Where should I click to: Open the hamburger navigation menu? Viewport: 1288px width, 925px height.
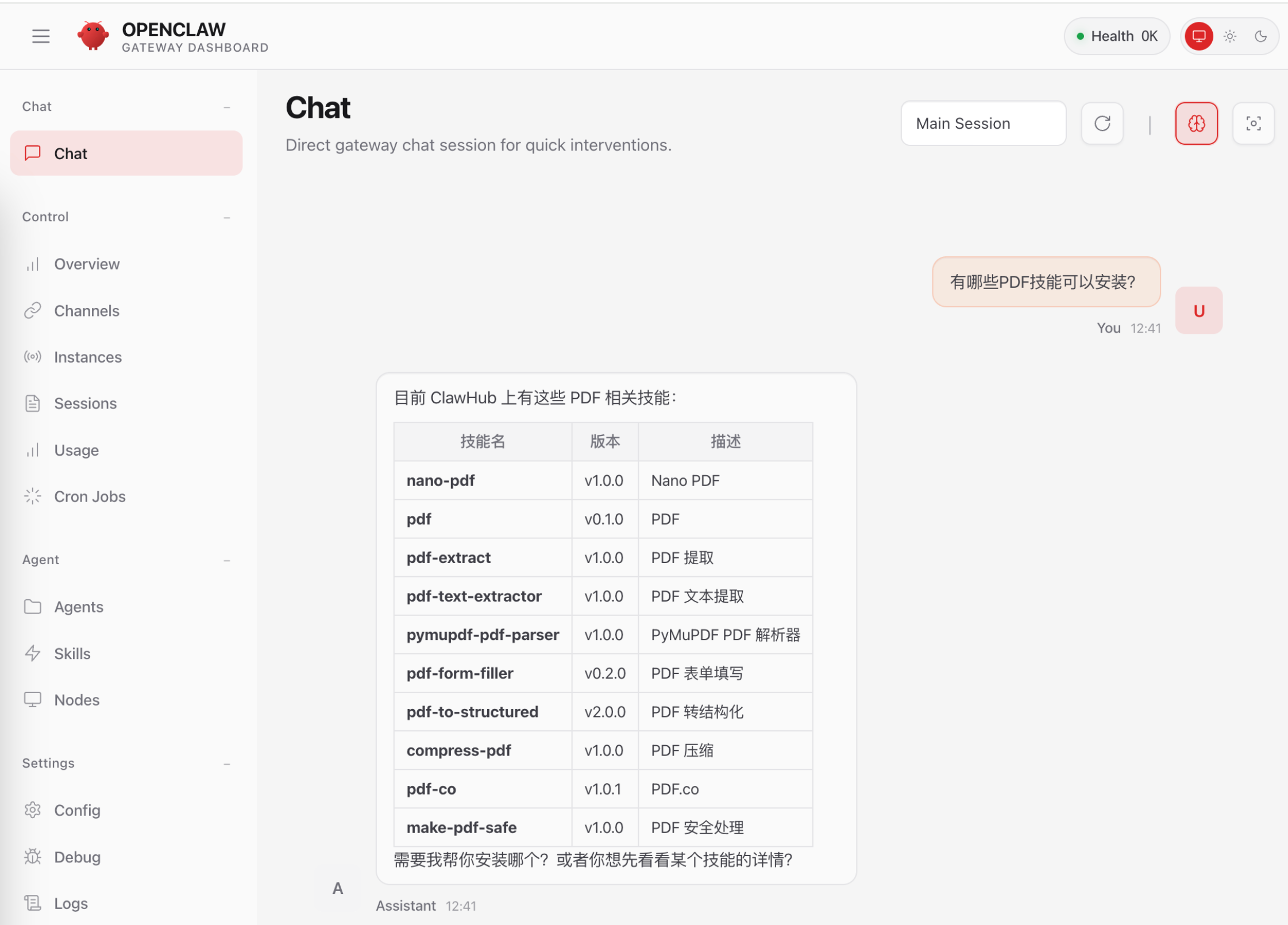pos(41,36)
